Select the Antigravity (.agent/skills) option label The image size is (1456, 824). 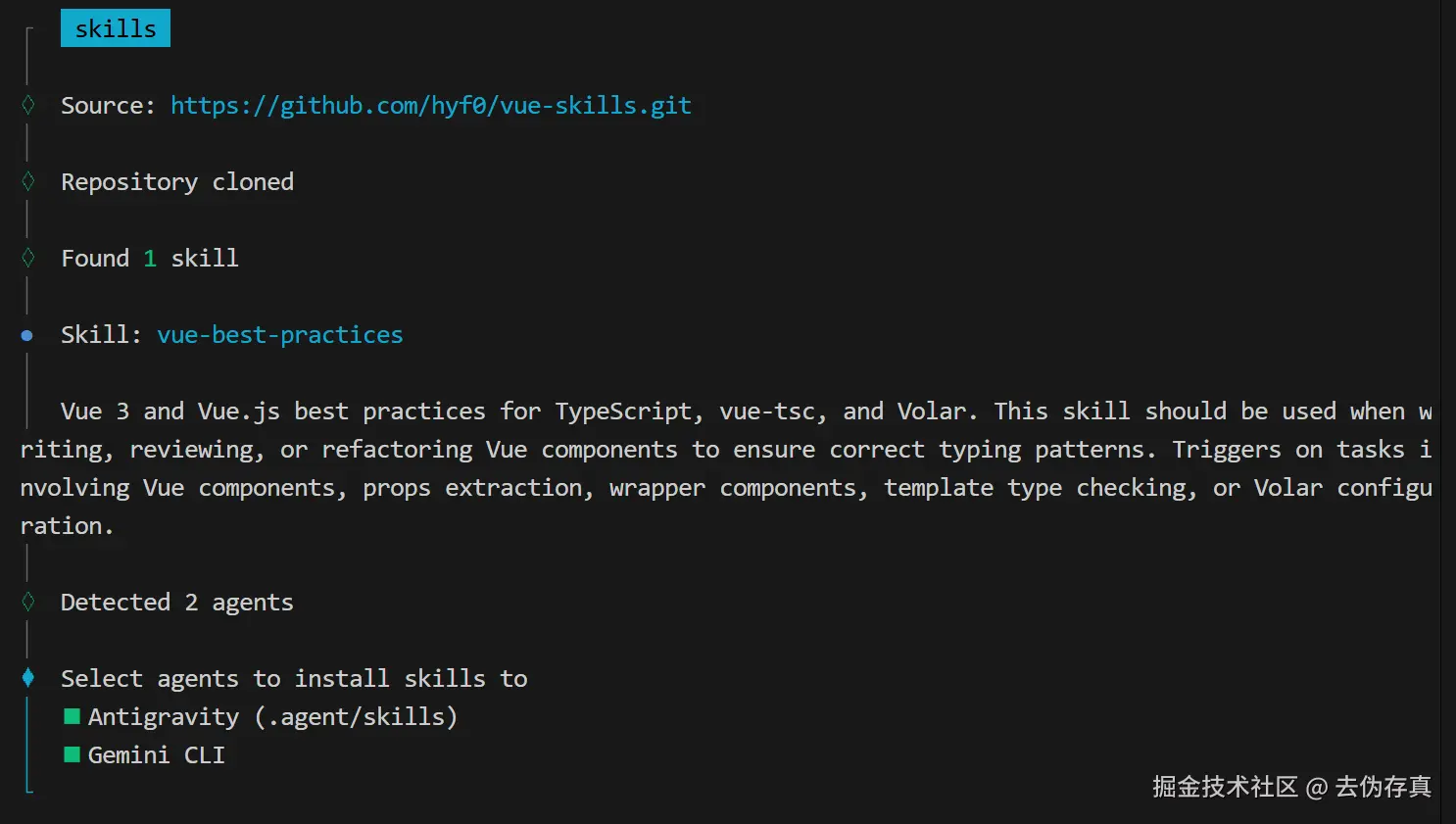coord(272,717)
